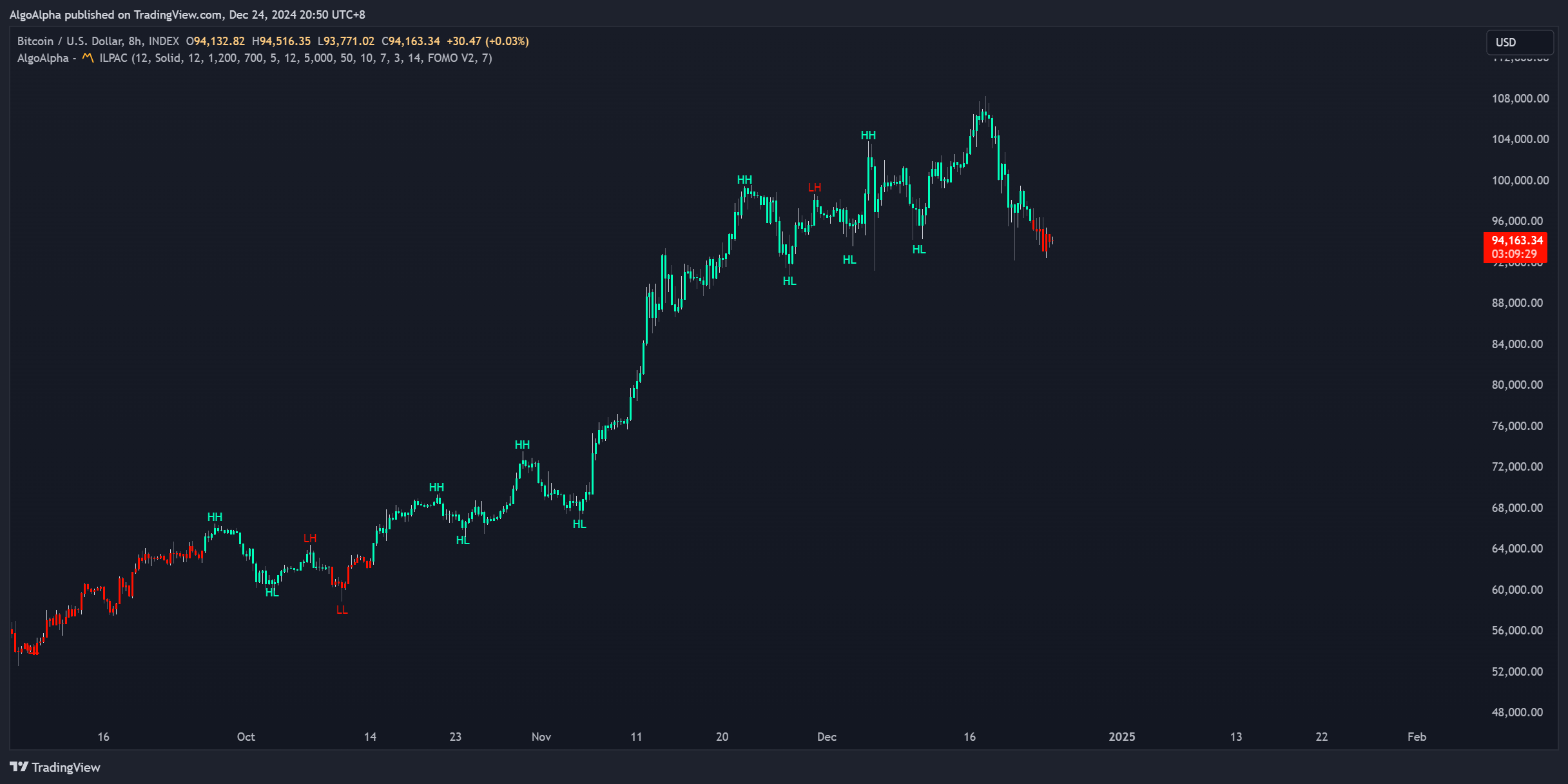This screenshot has height=784, width=1568.
Task: Click the 100,000.00 price scale label
Action: pyautogui.click(x=1520, y=180)
